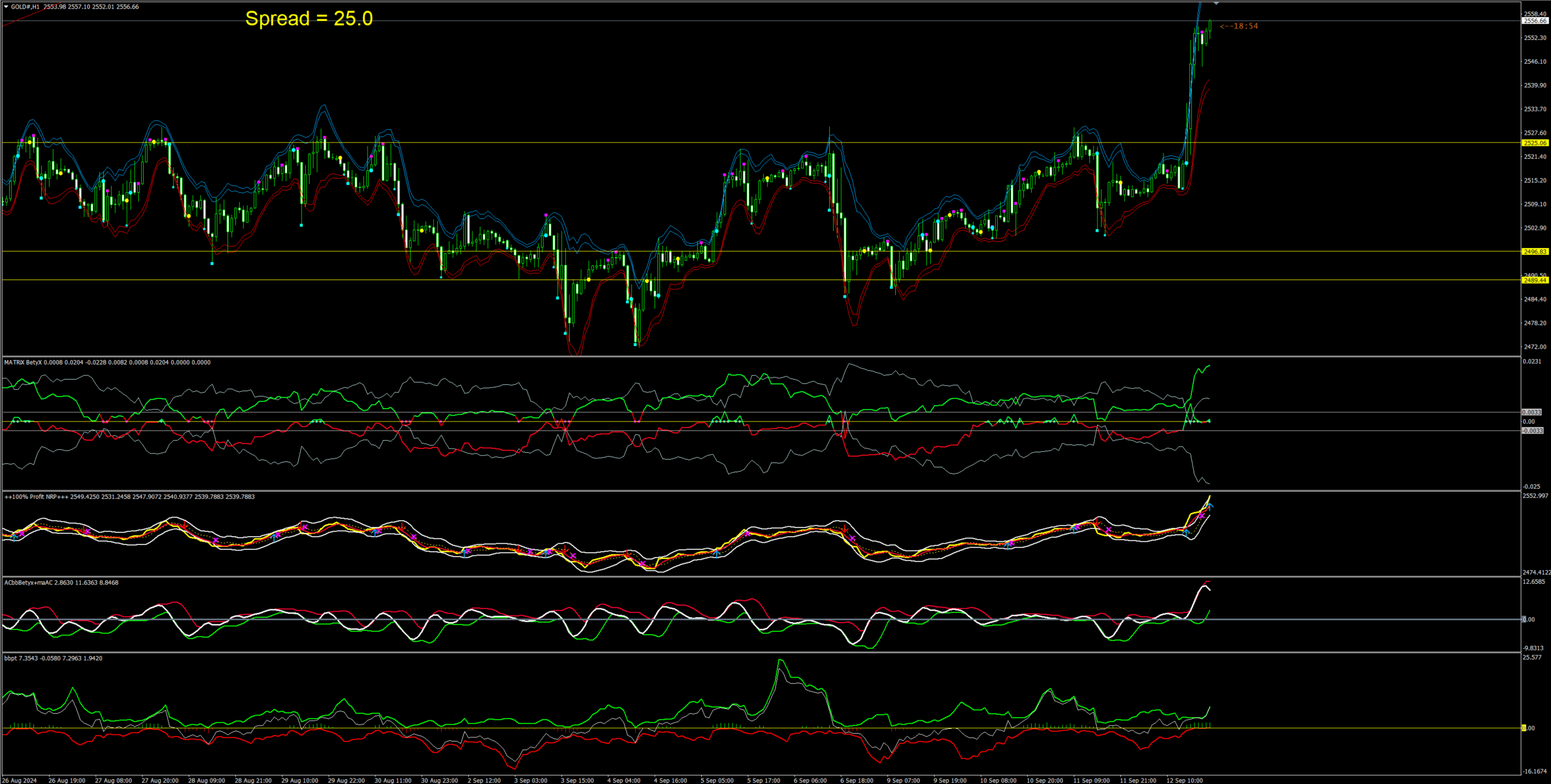Click the 5 Sep 17:00 time axis label
Viewport: 1551px width, 784px height.
point(764,780)
